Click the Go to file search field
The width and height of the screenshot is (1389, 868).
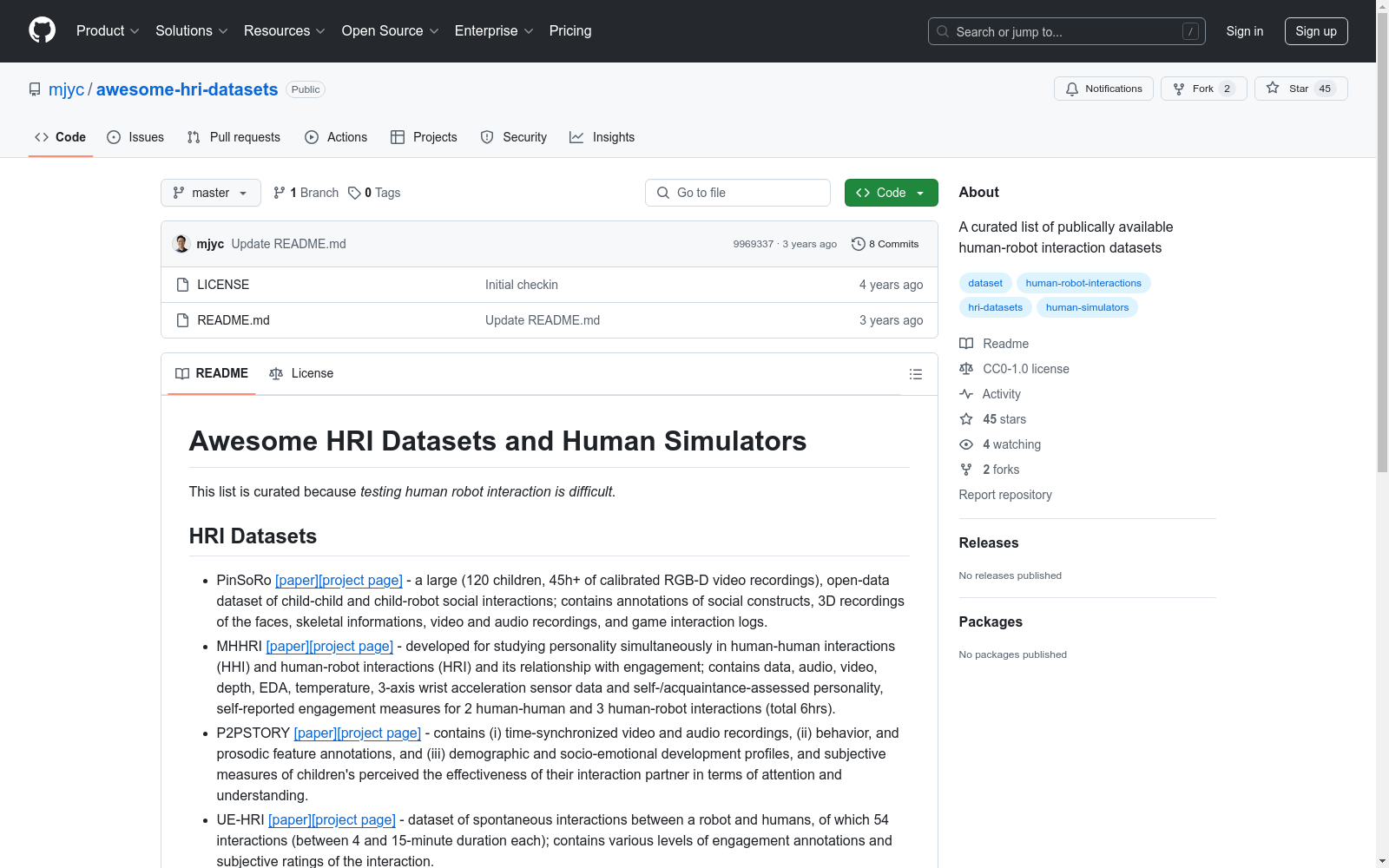[x=738, y=193]
